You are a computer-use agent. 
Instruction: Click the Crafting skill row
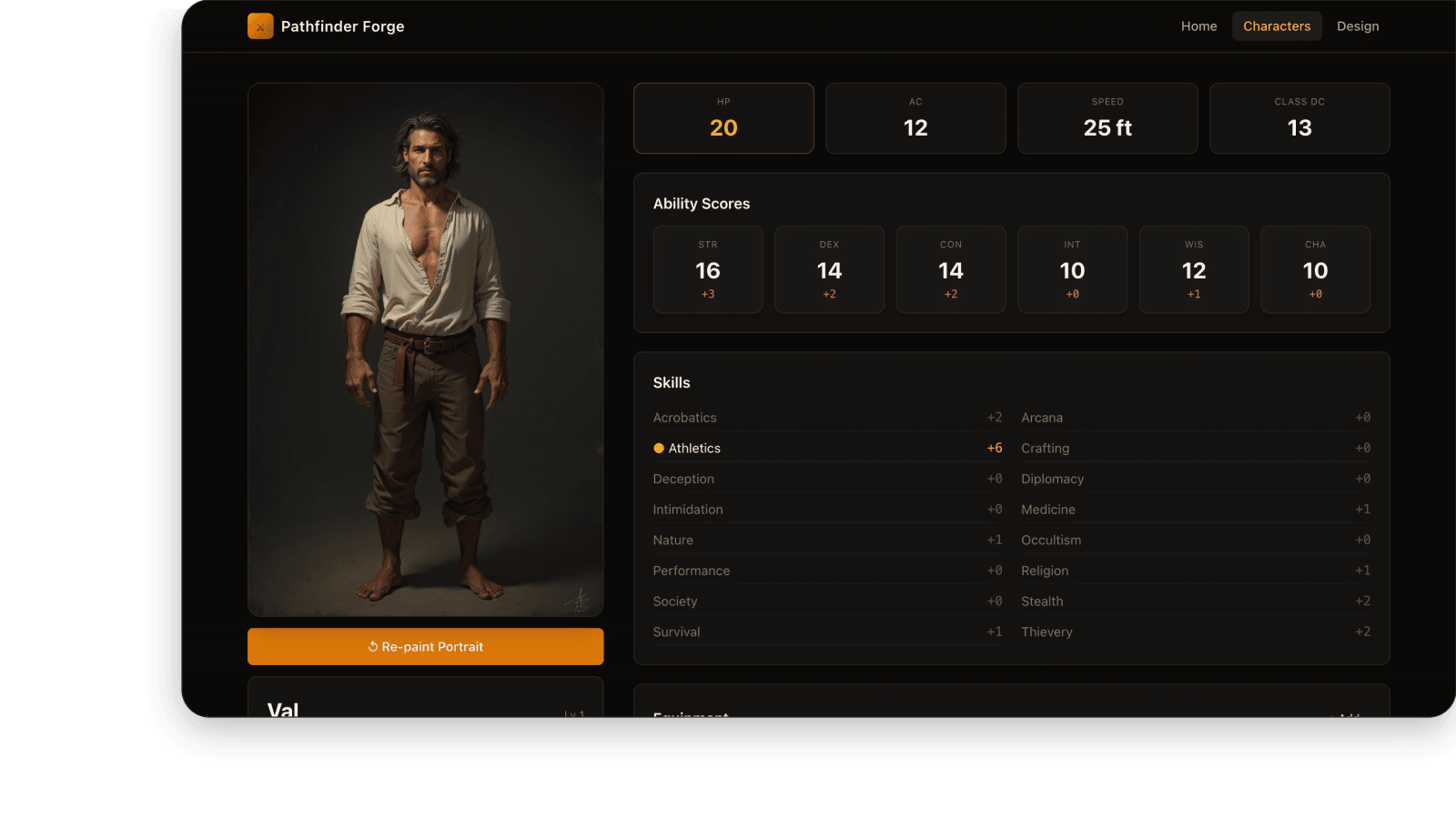(x=1196, y=449)
